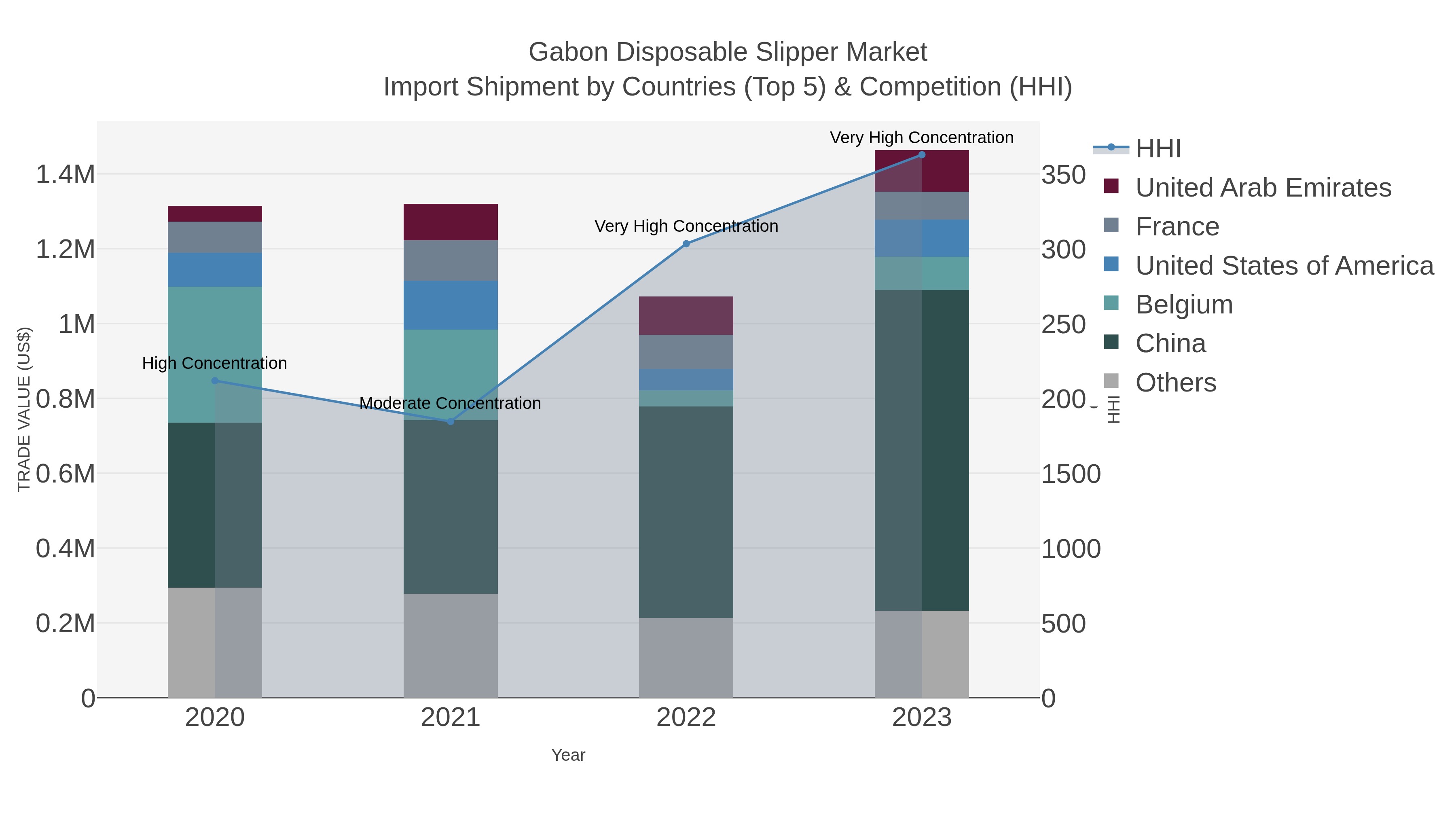Click the 2020 x-axis label
The height and width of the screenshot is (819, 1456).
(x=215, y=718)
